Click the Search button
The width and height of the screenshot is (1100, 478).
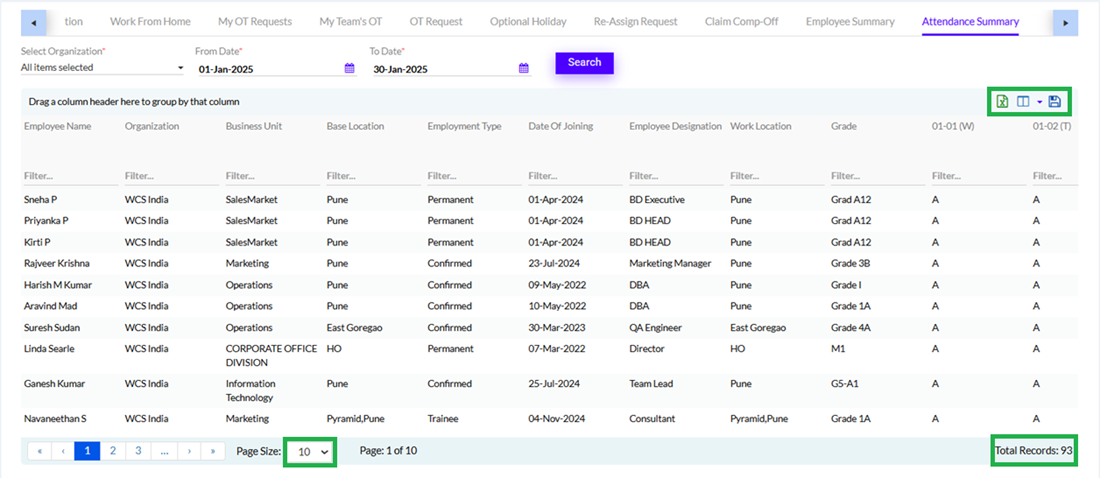[x=584, y=63]
